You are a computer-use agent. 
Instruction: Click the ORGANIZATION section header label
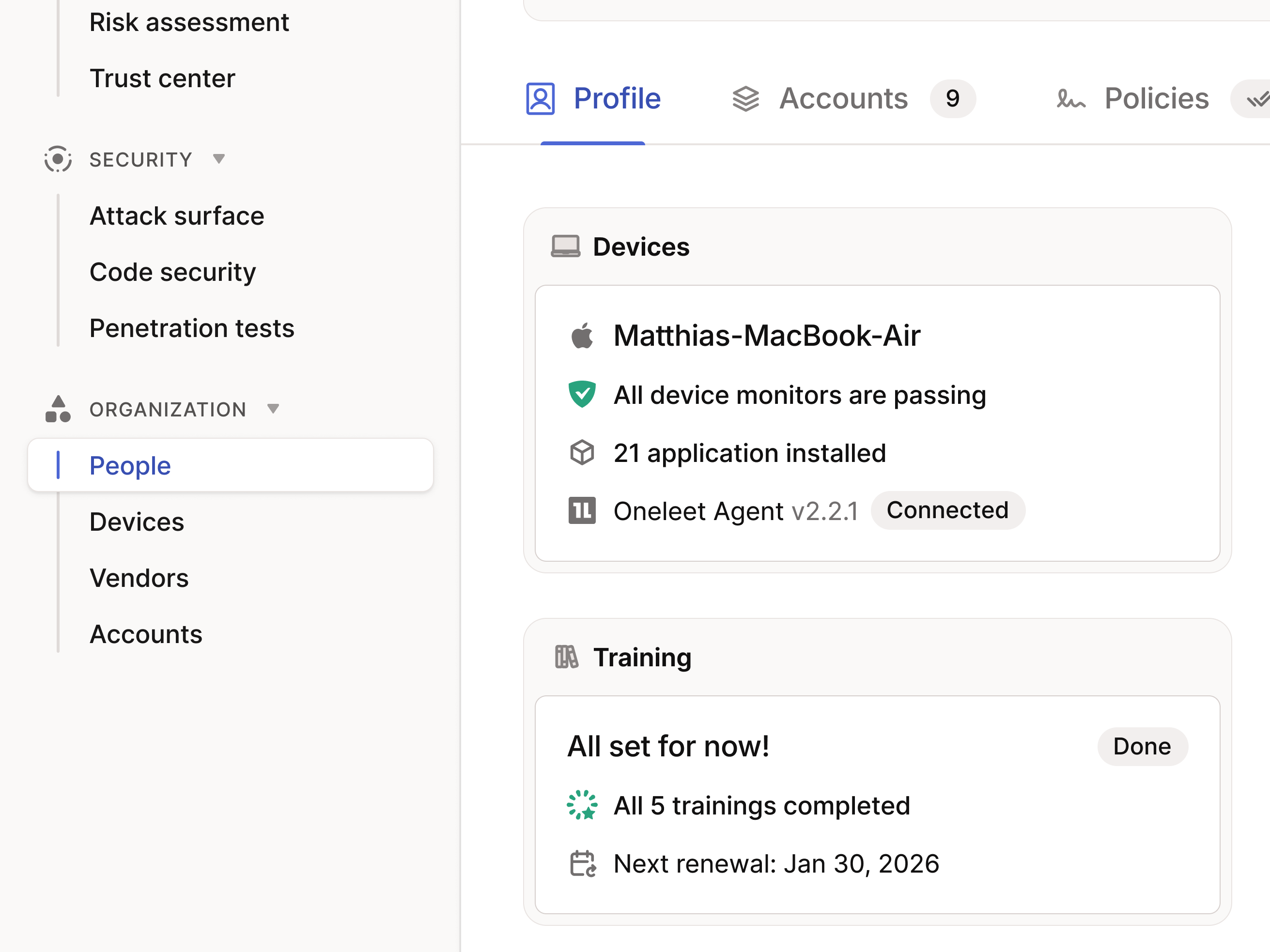tap(168, 410)
